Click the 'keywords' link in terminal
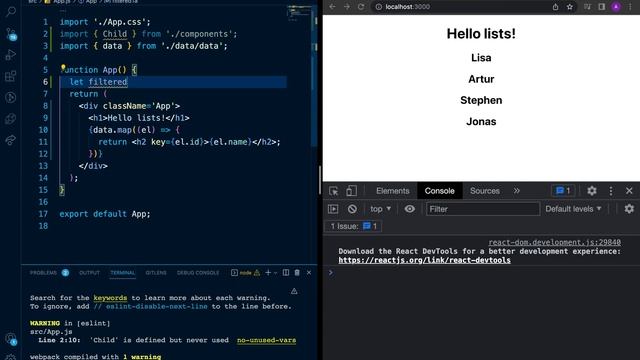The width and height of the screenshot is (640, 360). tap(110, 298)
